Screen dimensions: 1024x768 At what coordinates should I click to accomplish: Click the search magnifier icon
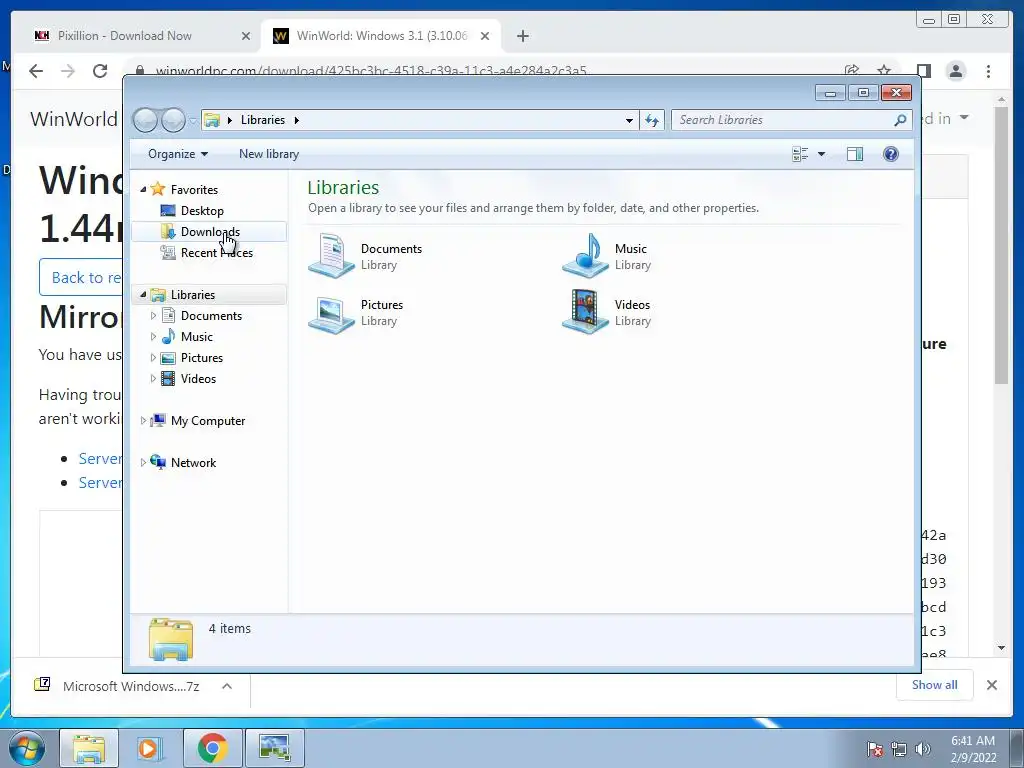click(x=900, y=120)
